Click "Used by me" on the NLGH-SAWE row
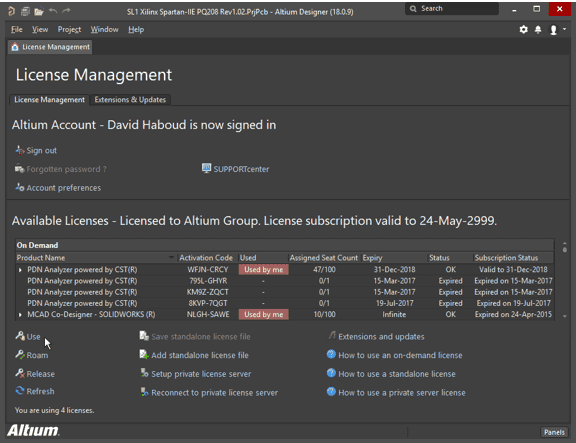The width and height of the screenshot is (576, 443). click(x=263, y=315)
